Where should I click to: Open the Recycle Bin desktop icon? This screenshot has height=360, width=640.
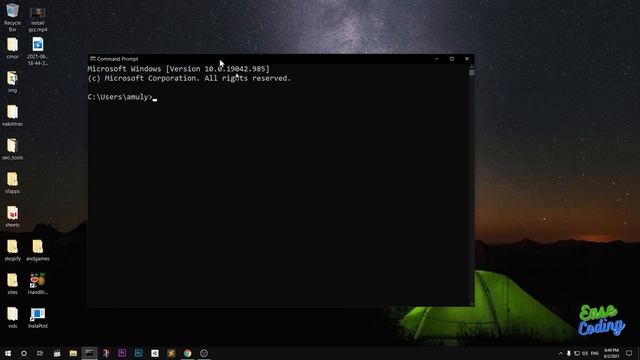point(12,17)
